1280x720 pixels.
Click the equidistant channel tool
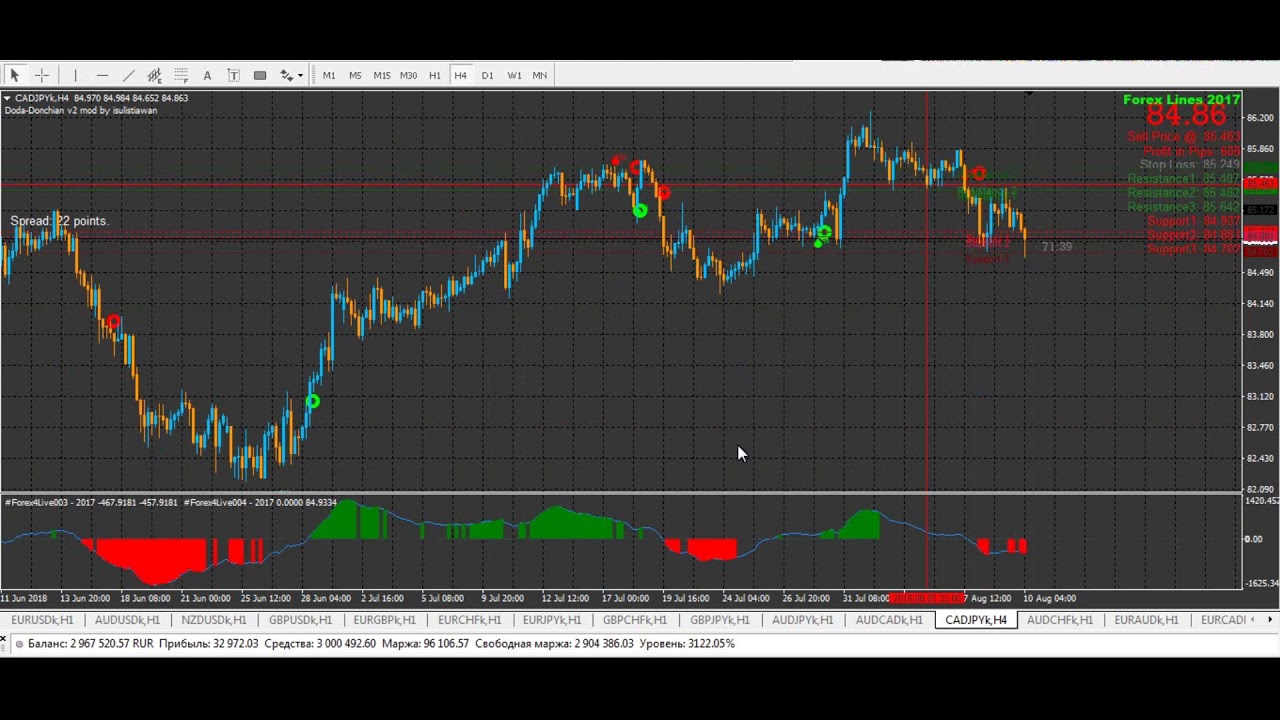154,75
